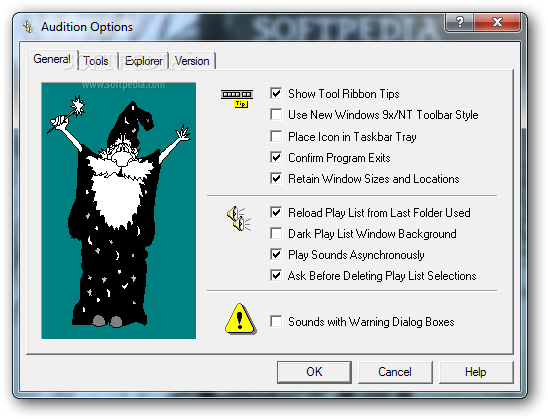
Task: Click the yellow warning triangle icon
Action: 240,318
